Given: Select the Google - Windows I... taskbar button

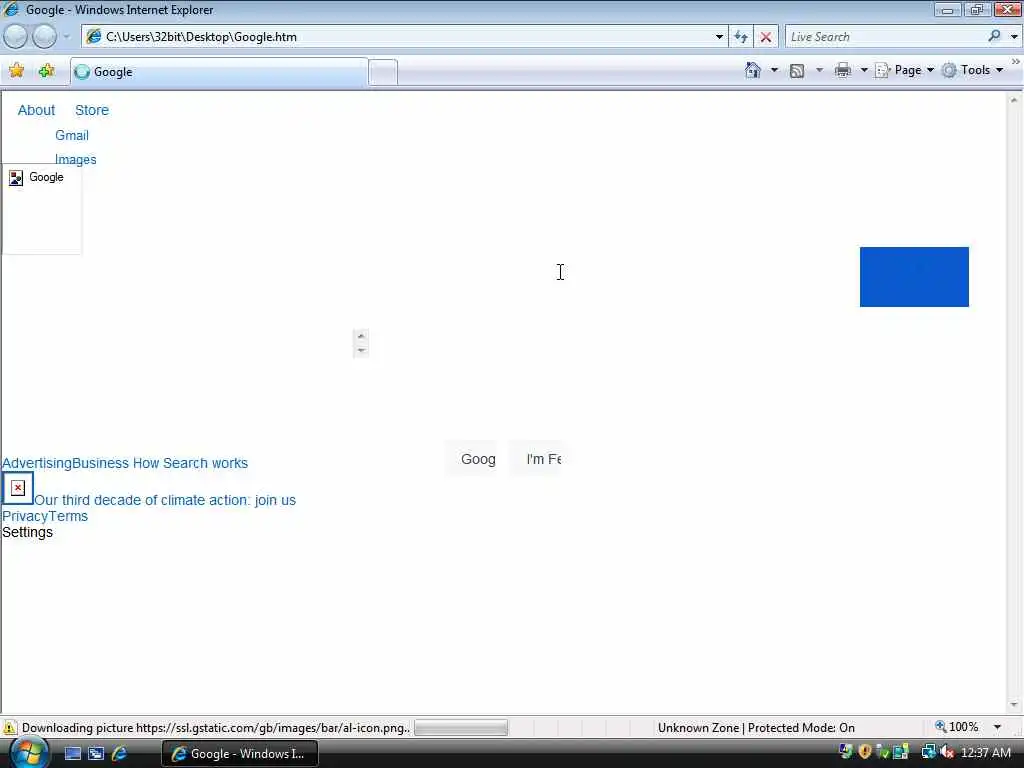Looking at the screenshot, I should point(240,754).
